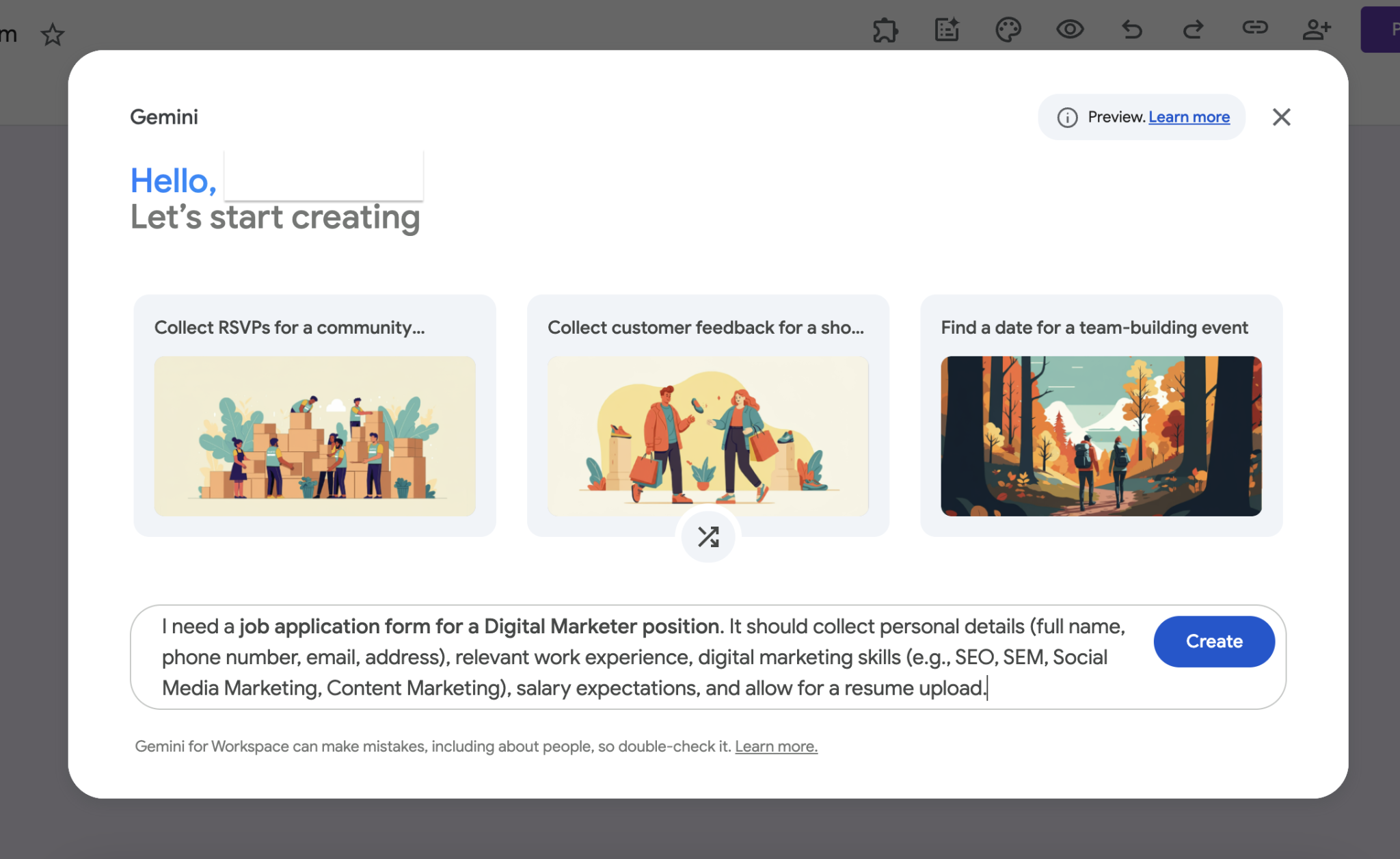The image size is (1400, 859).
Task: Click the copy link icon
Action: (x=1254, y=27)
